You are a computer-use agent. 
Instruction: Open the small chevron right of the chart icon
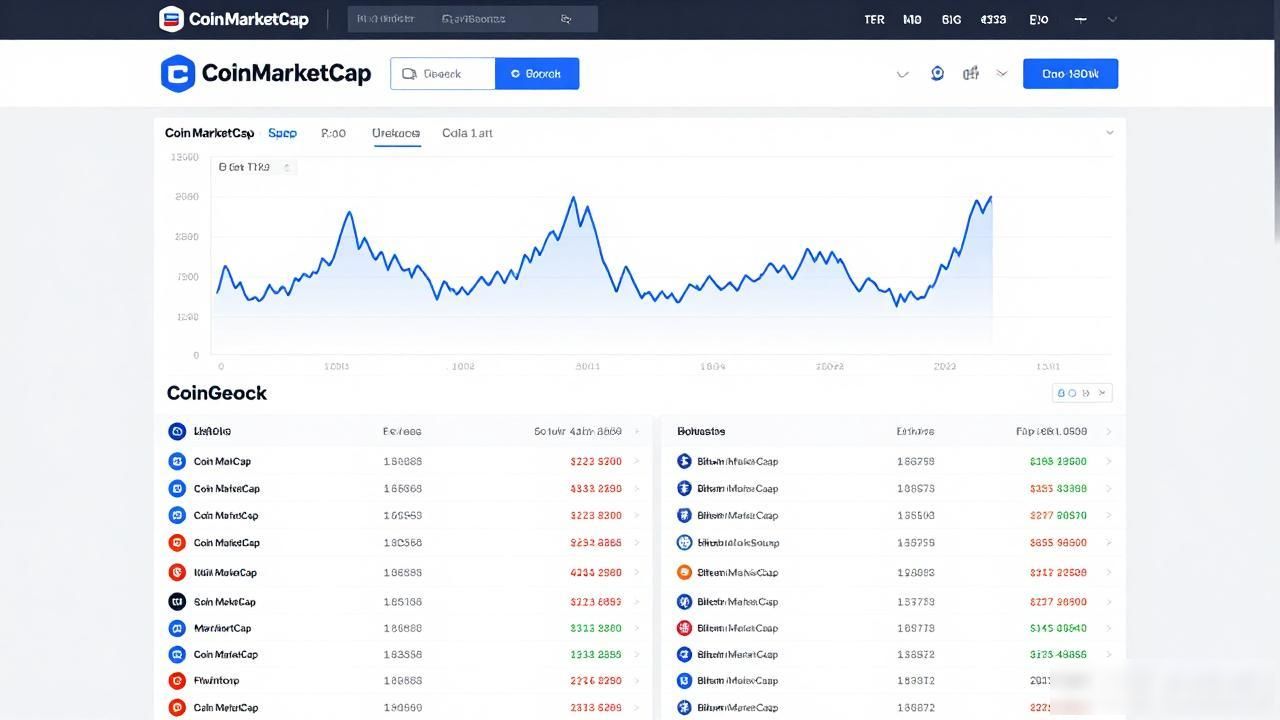click(x=1001, y=74)
